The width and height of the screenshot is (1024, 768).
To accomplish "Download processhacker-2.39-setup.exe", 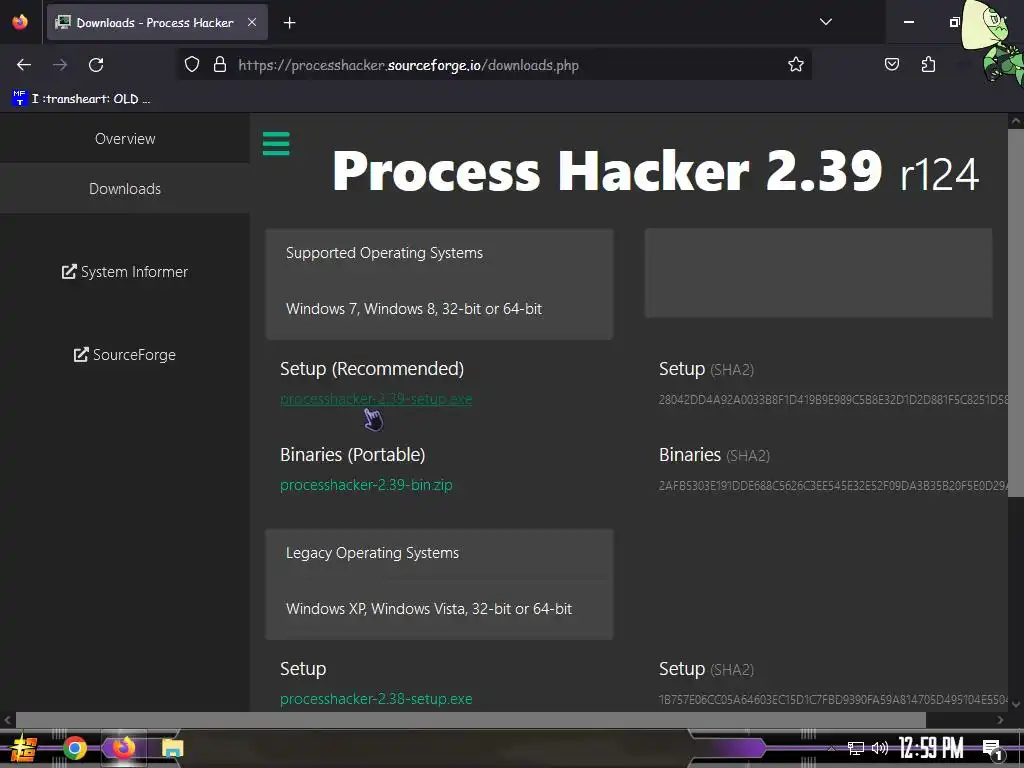I will (x=376, y=399).
